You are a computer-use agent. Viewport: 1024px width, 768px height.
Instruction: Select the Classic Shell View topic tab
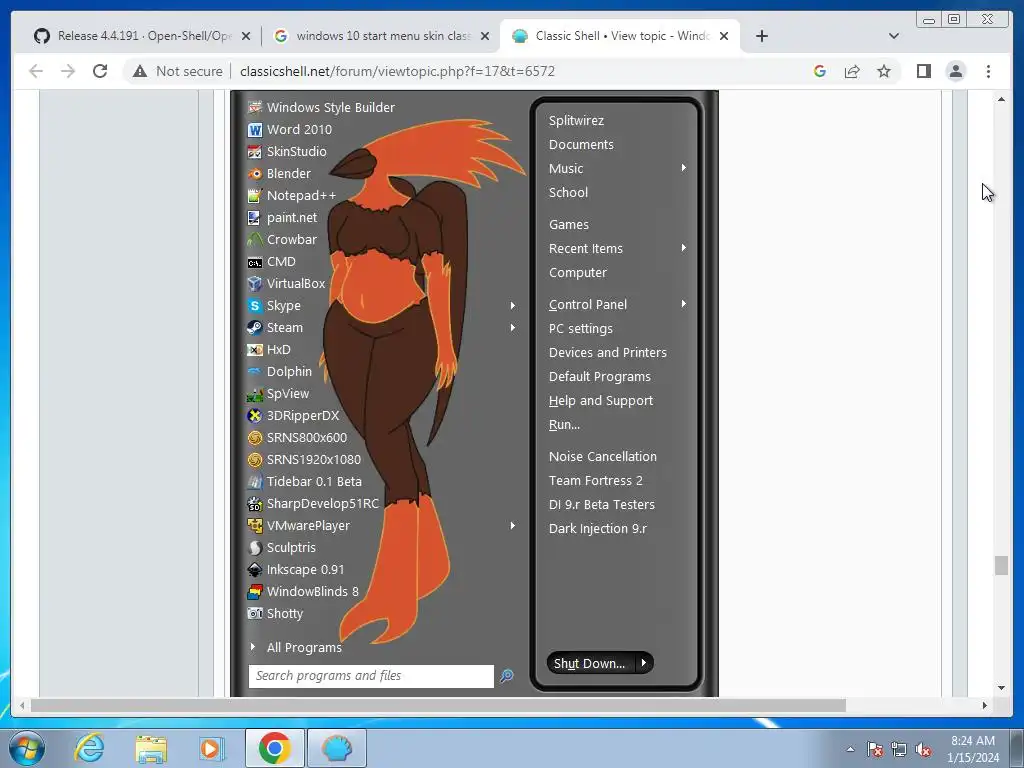coord(620,36)
